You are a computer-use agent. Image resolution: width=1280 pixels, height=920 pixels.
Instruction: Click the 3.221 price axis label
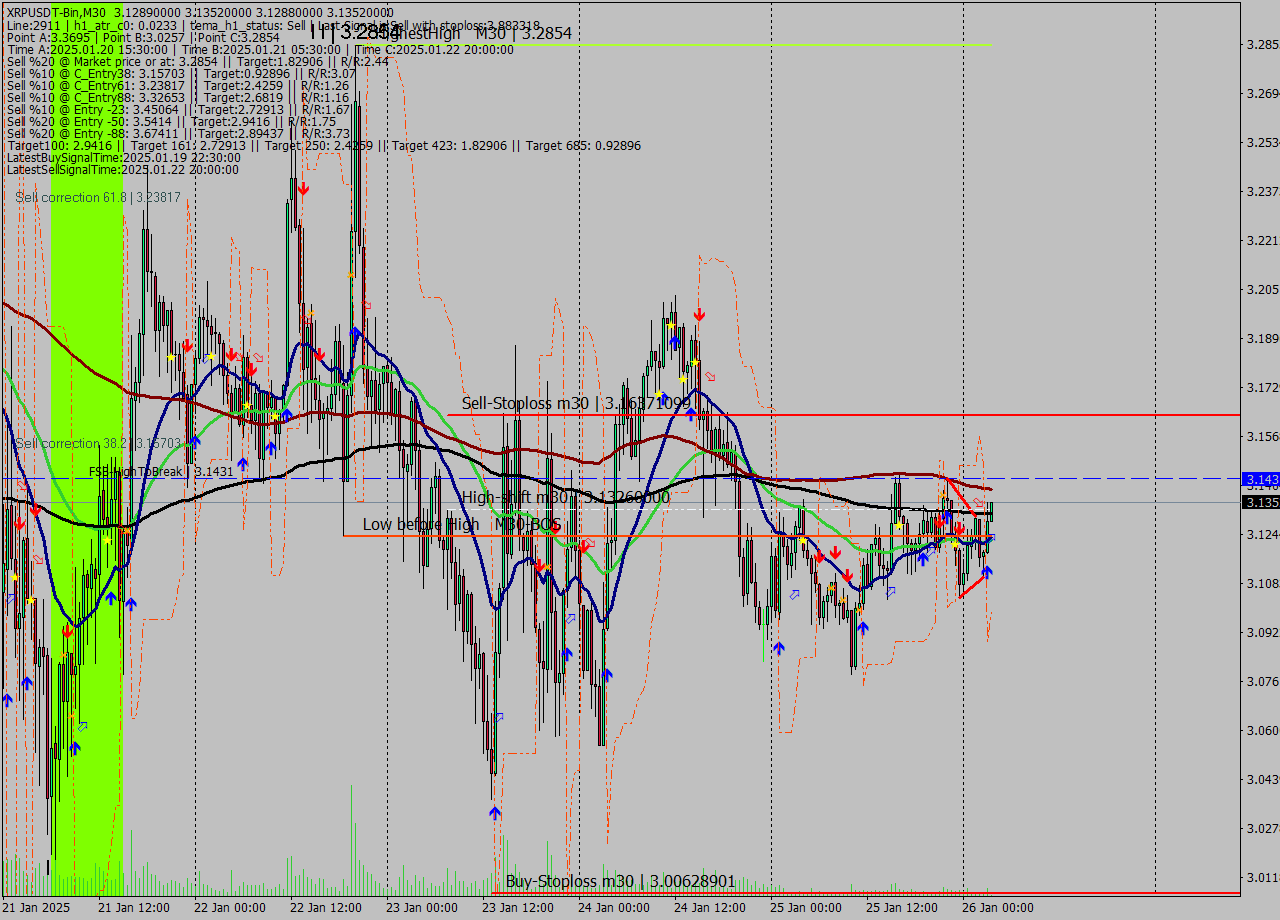[1263, 241]
